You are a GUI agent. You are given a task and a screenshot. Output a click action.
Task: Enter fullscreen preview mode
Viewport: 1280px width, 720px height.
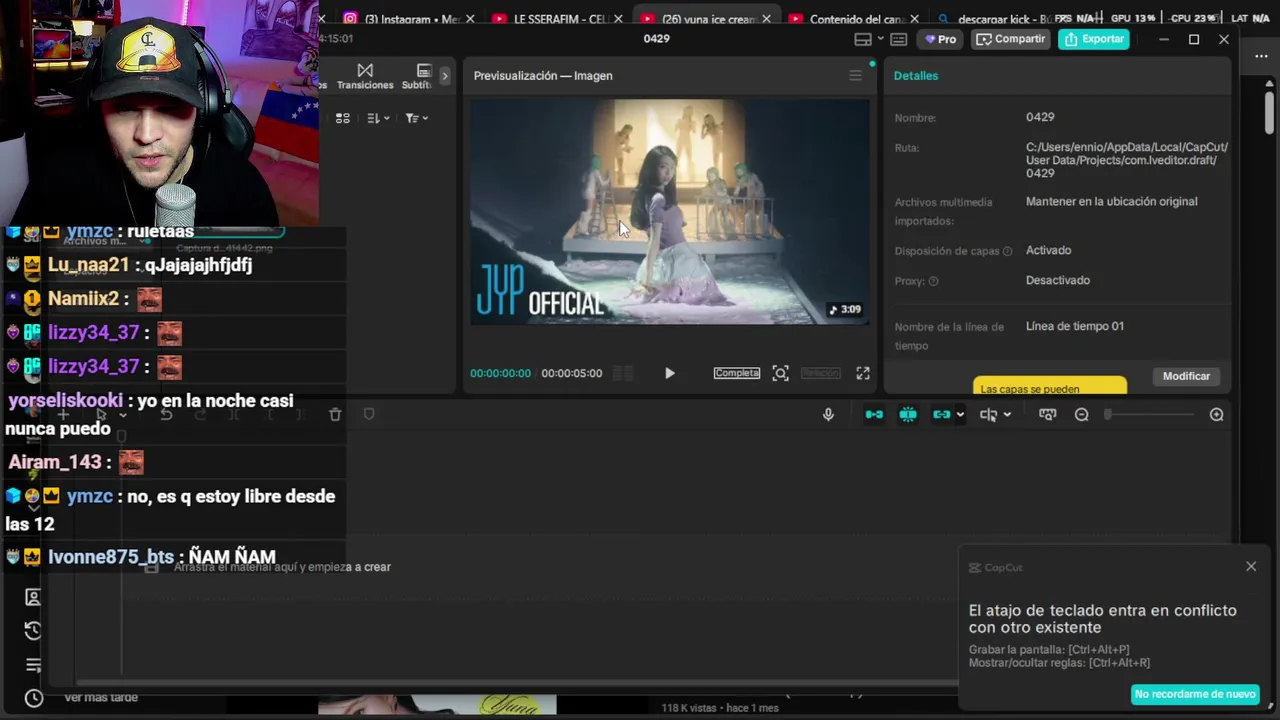pos(863,373)
